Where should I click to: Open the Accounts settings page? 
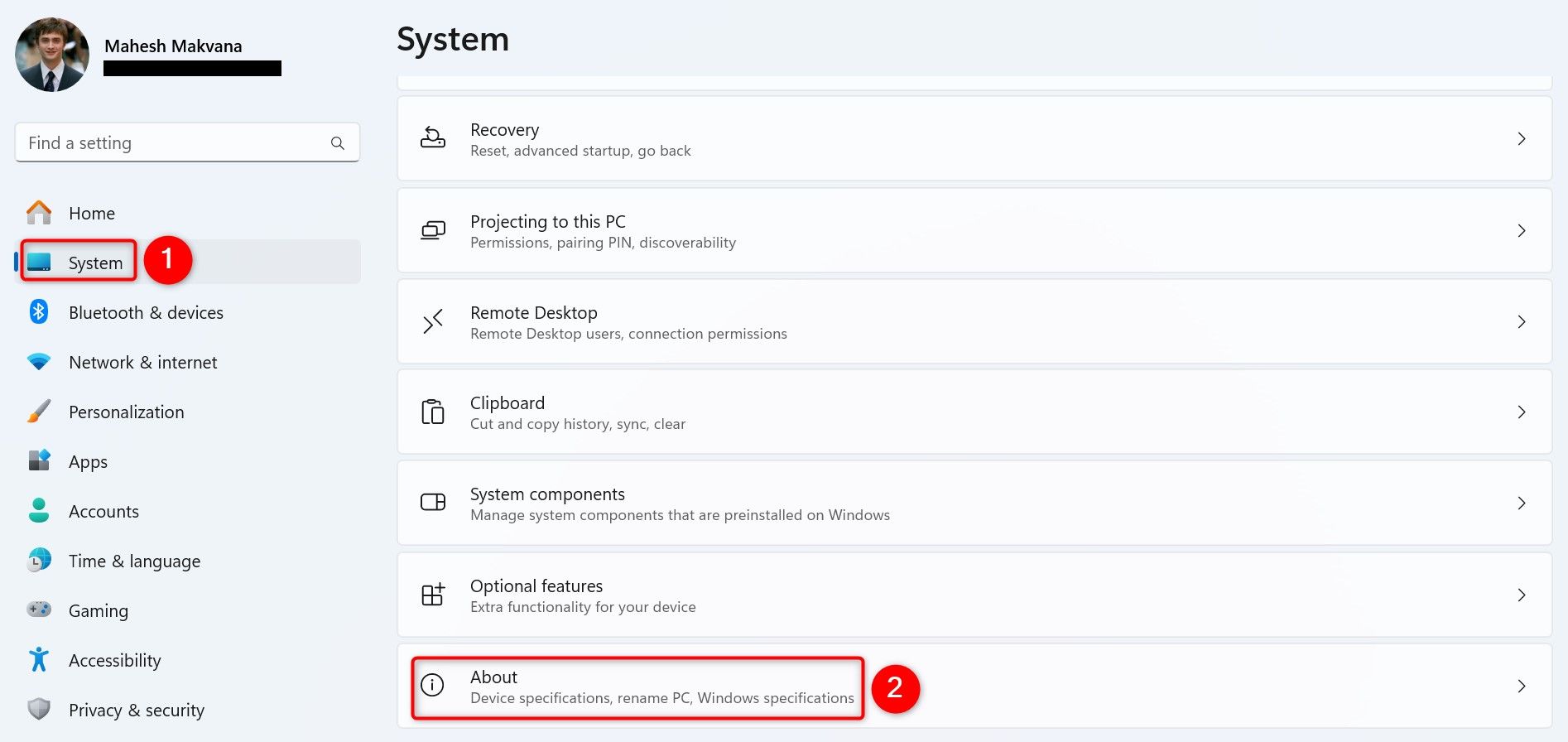103,512
